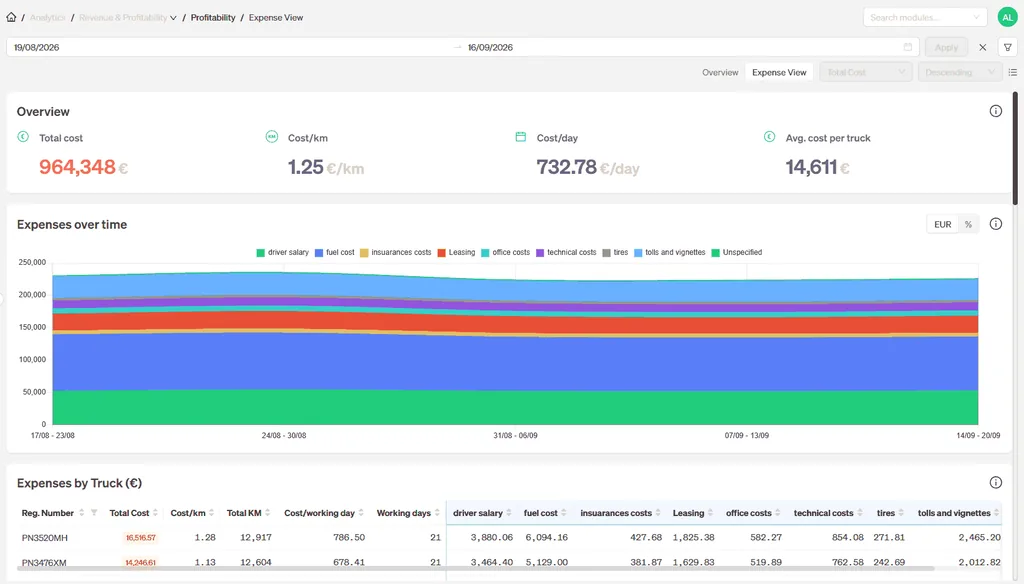Toggle the tires series in the legend

[x=615, y=252]
